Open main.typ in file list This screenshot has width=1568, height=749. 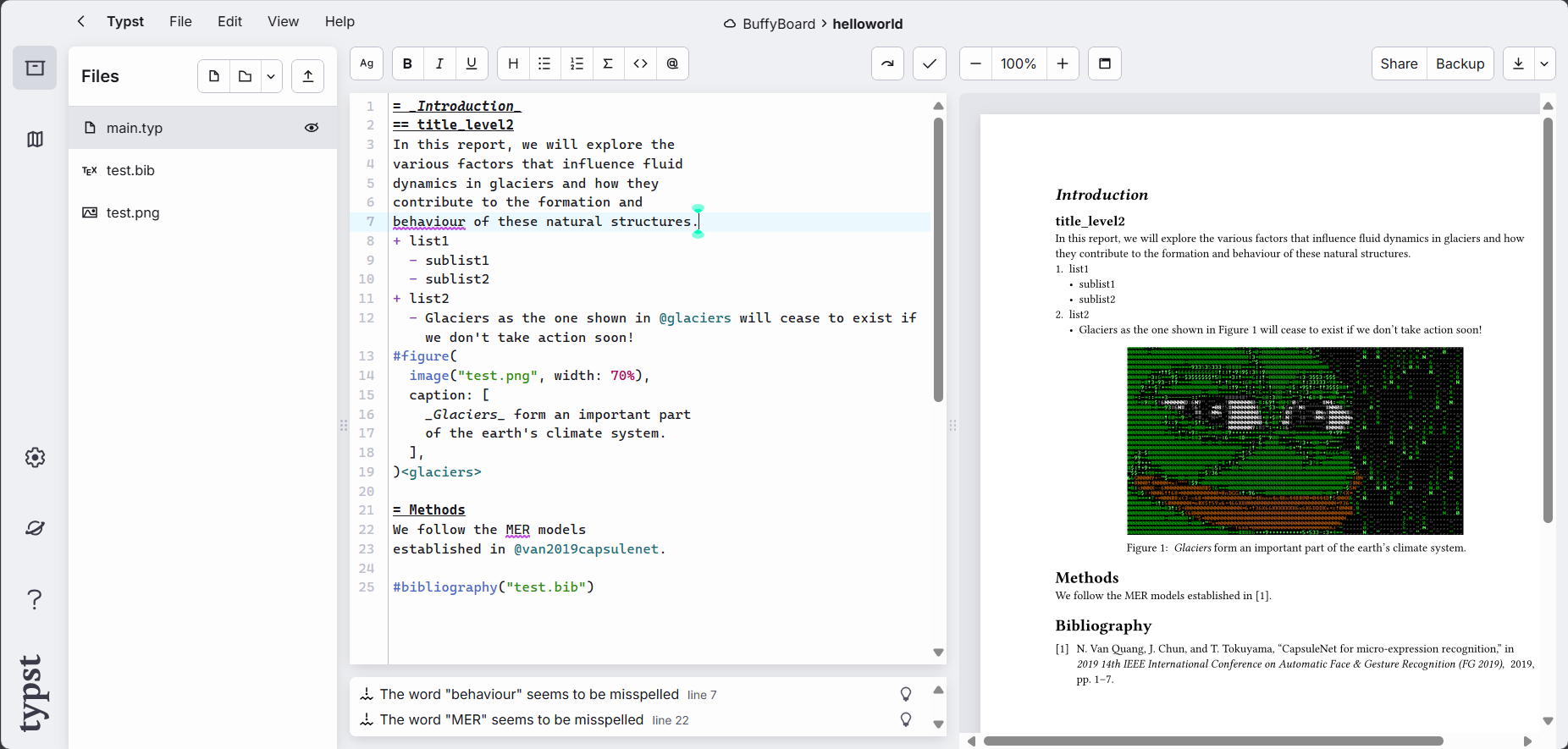[x=202, y=128]
